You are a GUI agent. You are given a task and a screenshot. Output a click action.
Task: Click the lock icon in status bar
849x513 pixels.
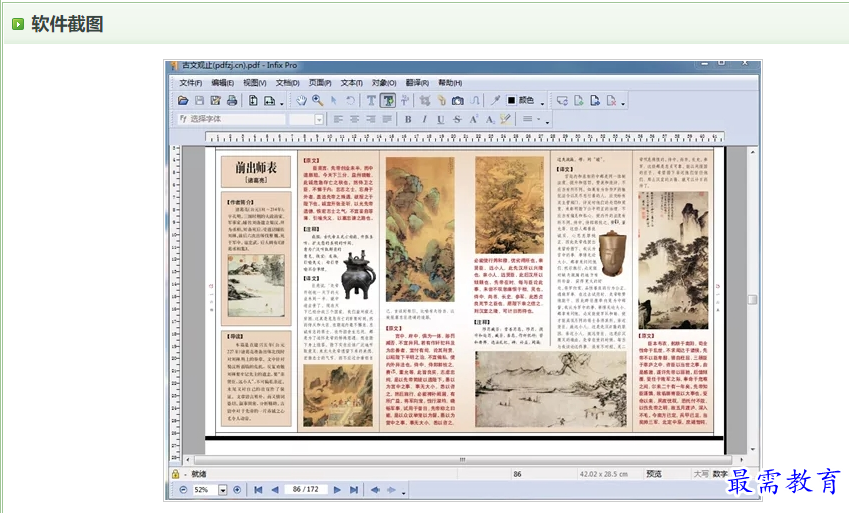175,474
